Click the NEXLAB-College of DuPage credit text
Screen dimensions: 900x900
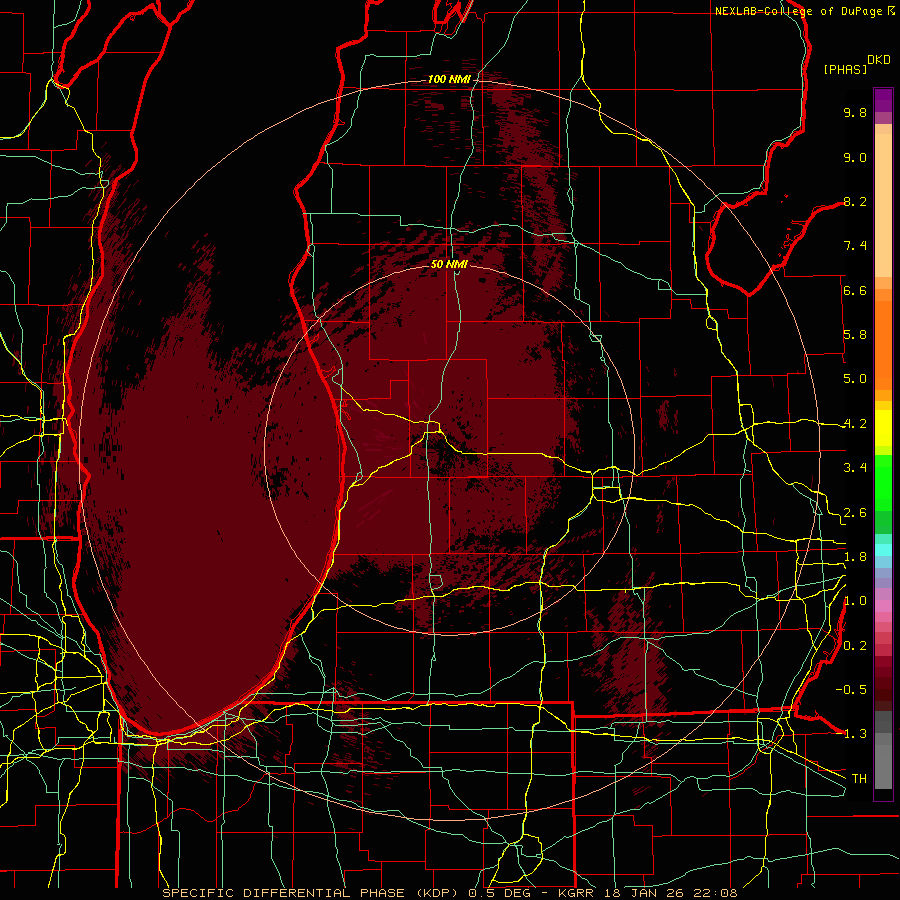pos(798,11)
